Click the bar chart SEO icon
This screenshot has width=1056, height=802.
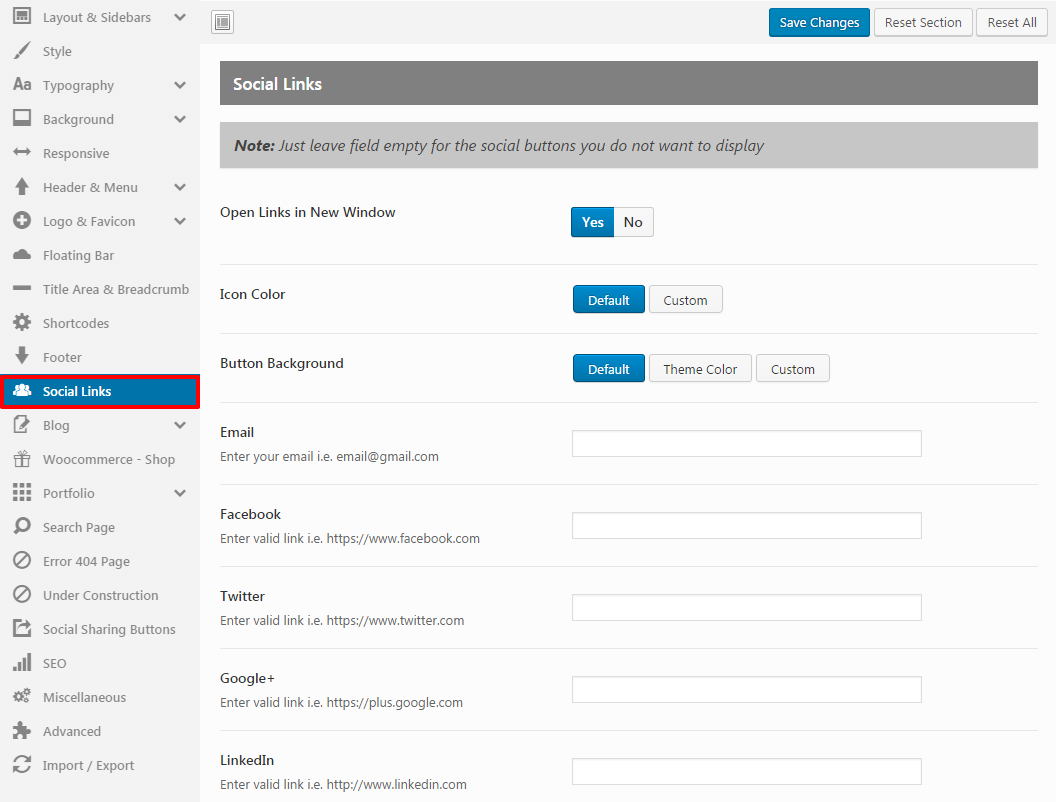pos(22,663)
